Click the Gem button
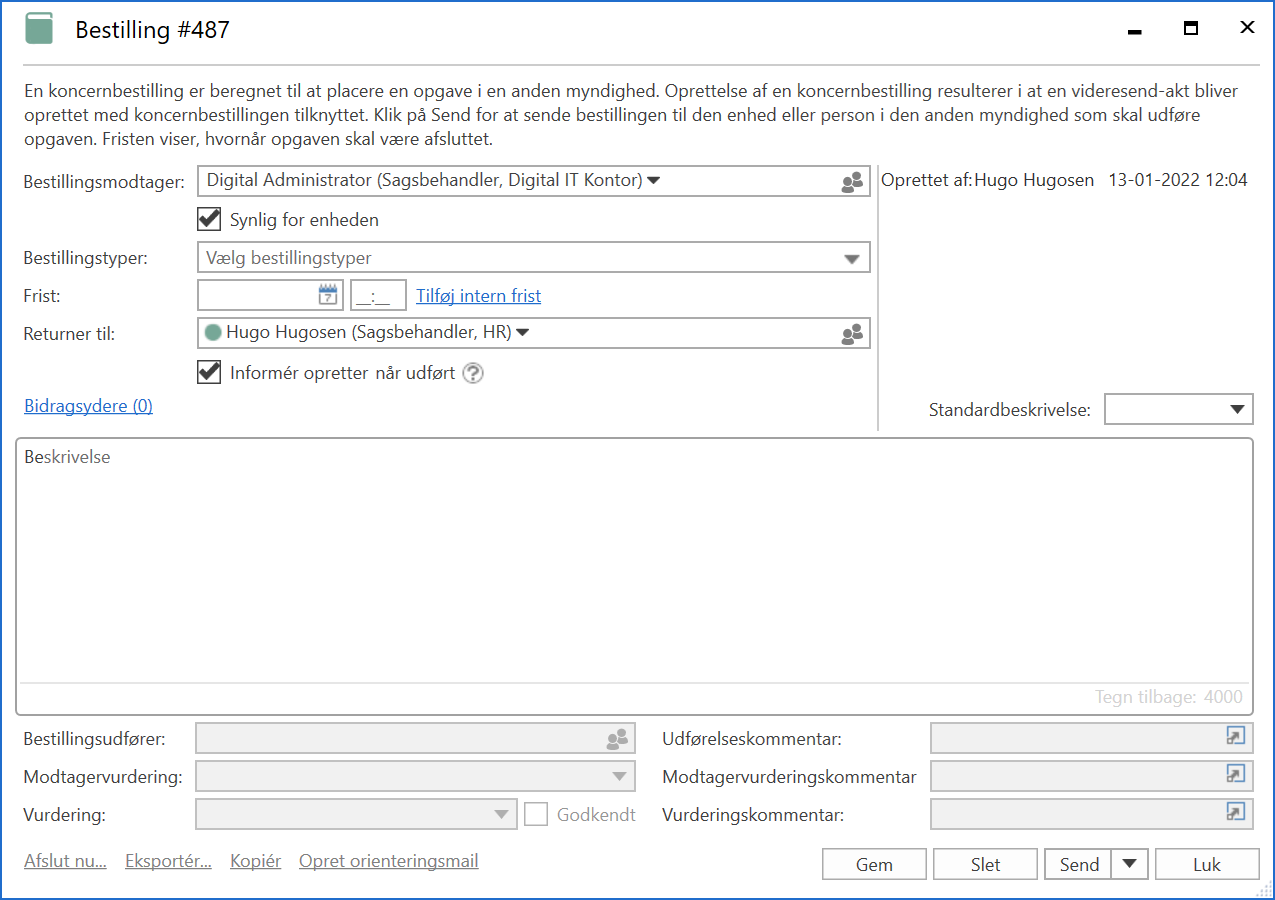 874,864
